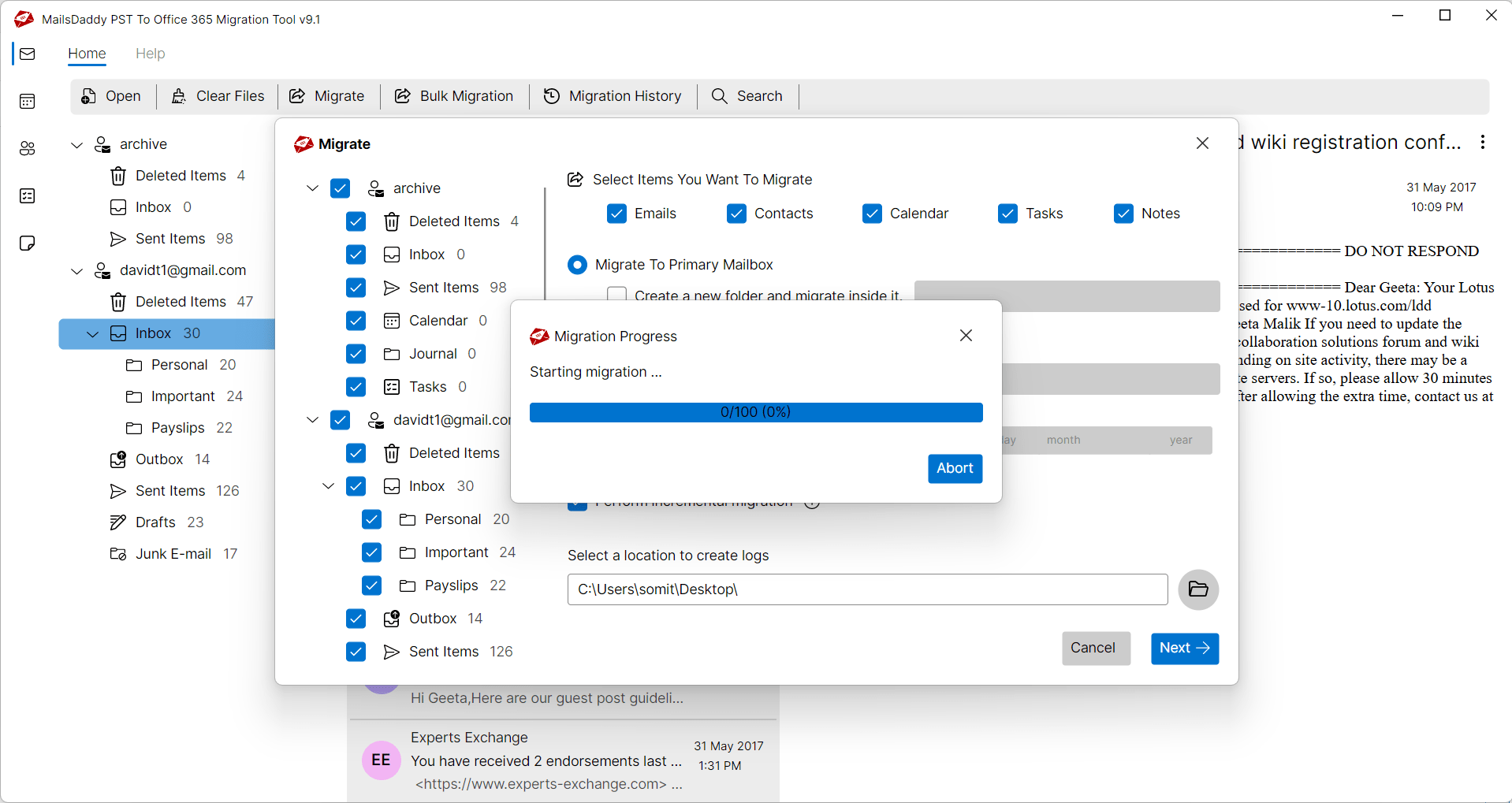
Task: Switch to the Help tab
Action: tap(150, 54)
